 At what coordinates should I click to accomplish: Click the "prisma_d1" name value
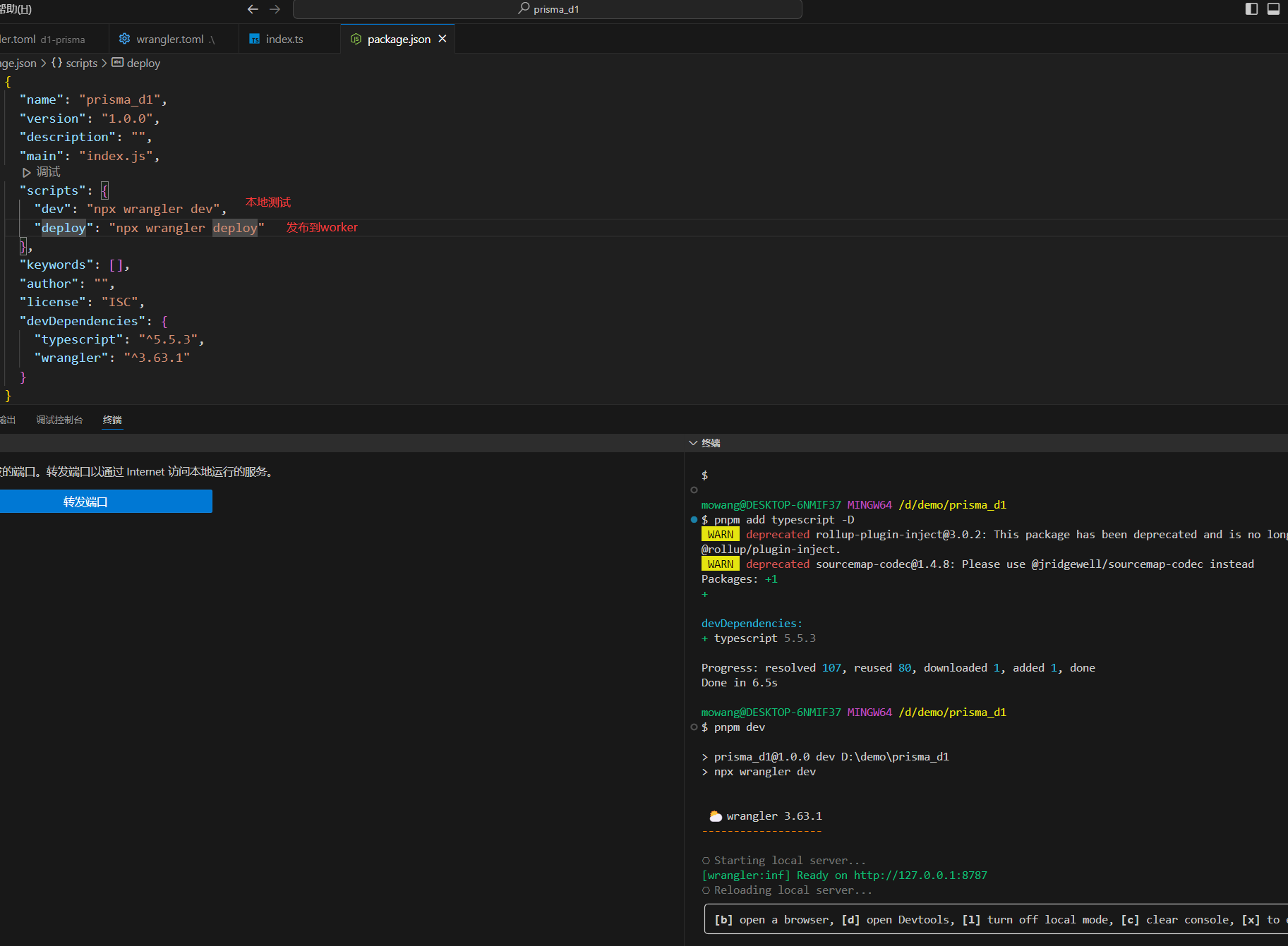tap(119, 99)
